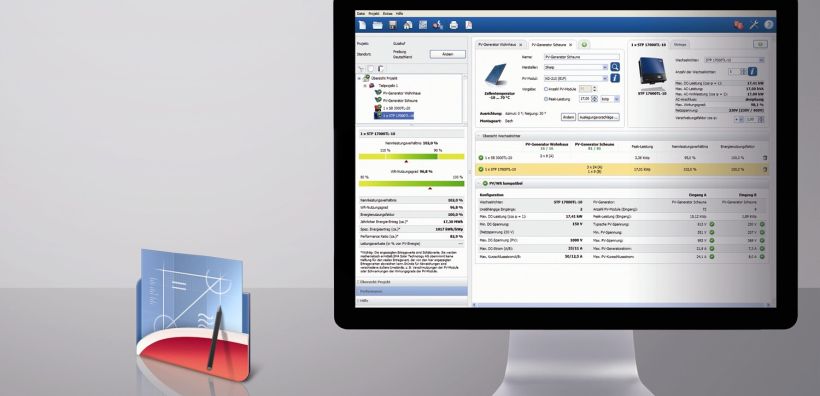Open help with the question mark icon

point(768,25)
